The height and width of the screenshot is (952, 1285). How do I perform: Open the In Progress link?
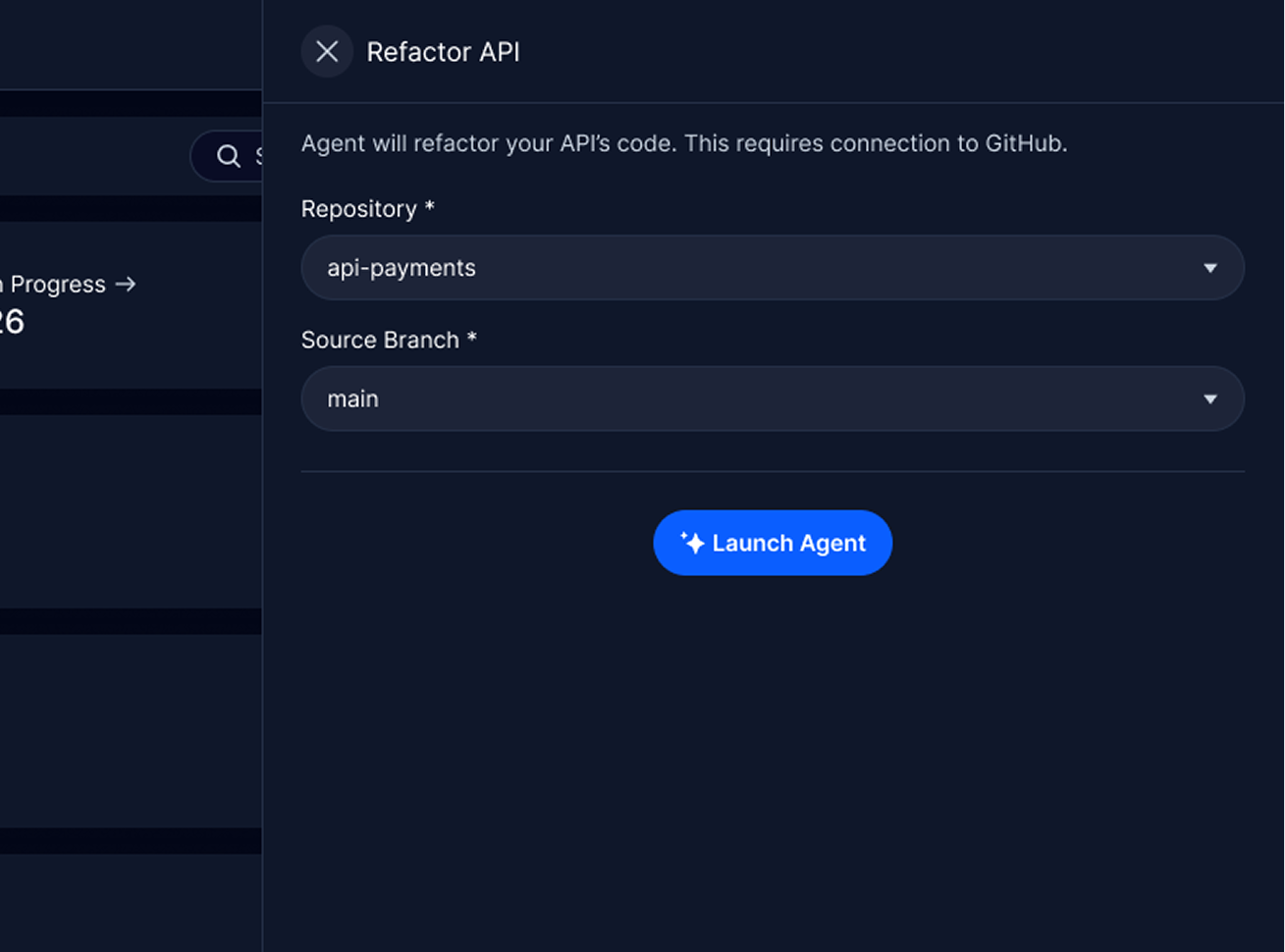coord(57,285)
